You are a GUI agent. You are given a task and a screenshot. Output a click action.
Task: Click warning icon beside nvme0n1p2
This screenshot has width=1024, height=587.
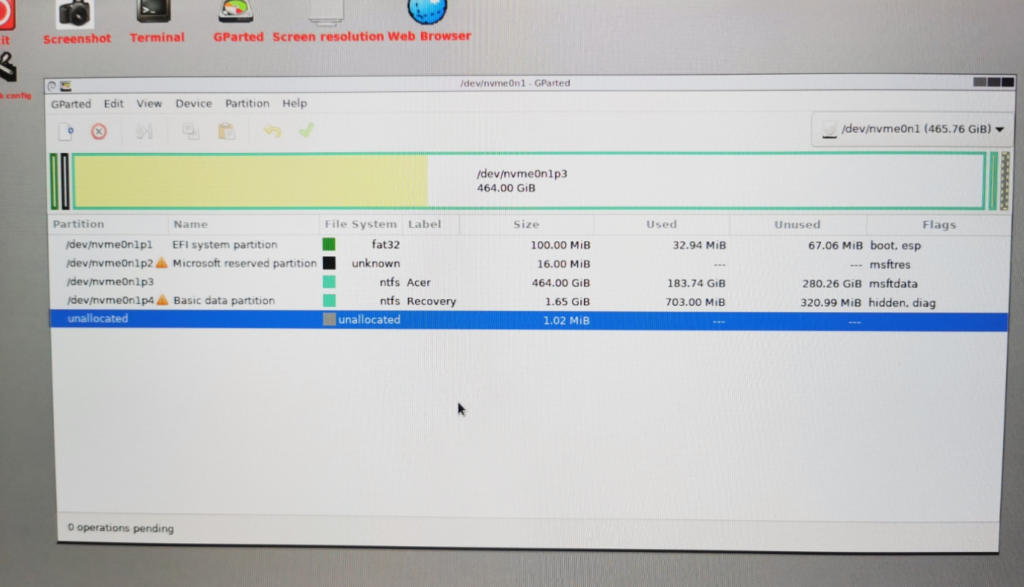161,263
